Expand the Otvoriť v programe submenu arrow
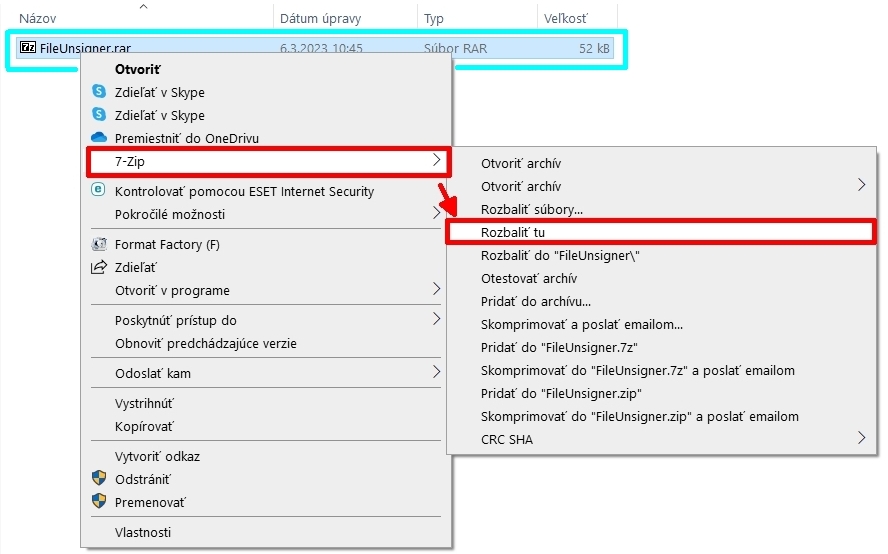Screen dimensions: 888x554 pos(436,290)
